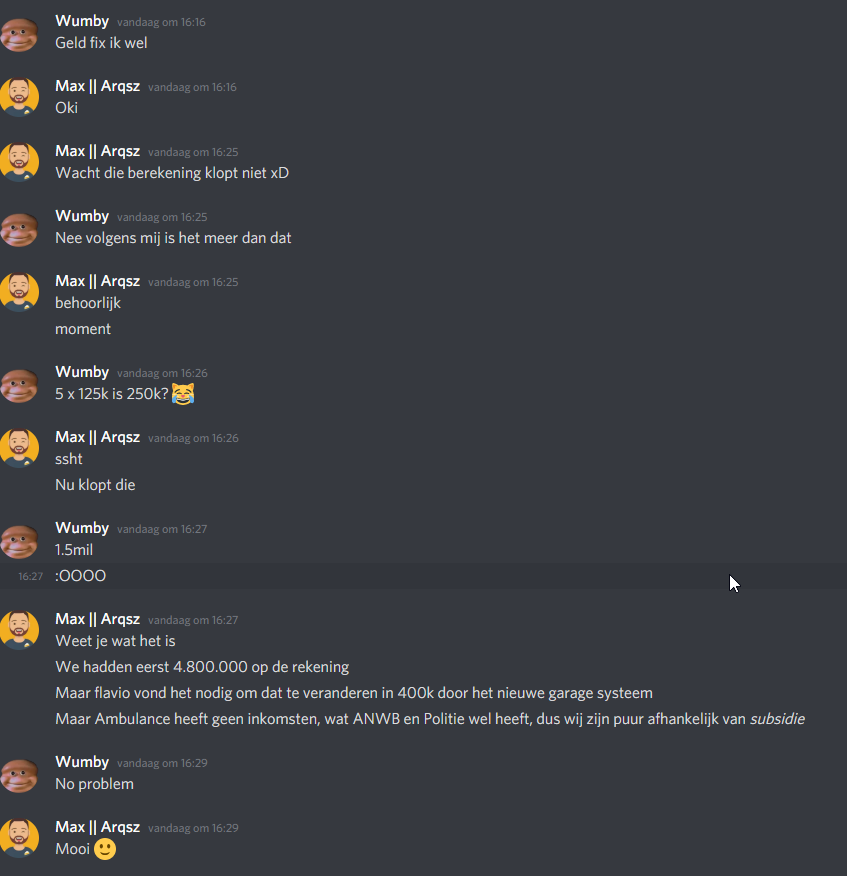Viewport: 847px width, 876px height.
Task: Click the 'vandaag om 16:29' timestamp next to Wumby
Action: pyautogui.click(x=162, y=763)
